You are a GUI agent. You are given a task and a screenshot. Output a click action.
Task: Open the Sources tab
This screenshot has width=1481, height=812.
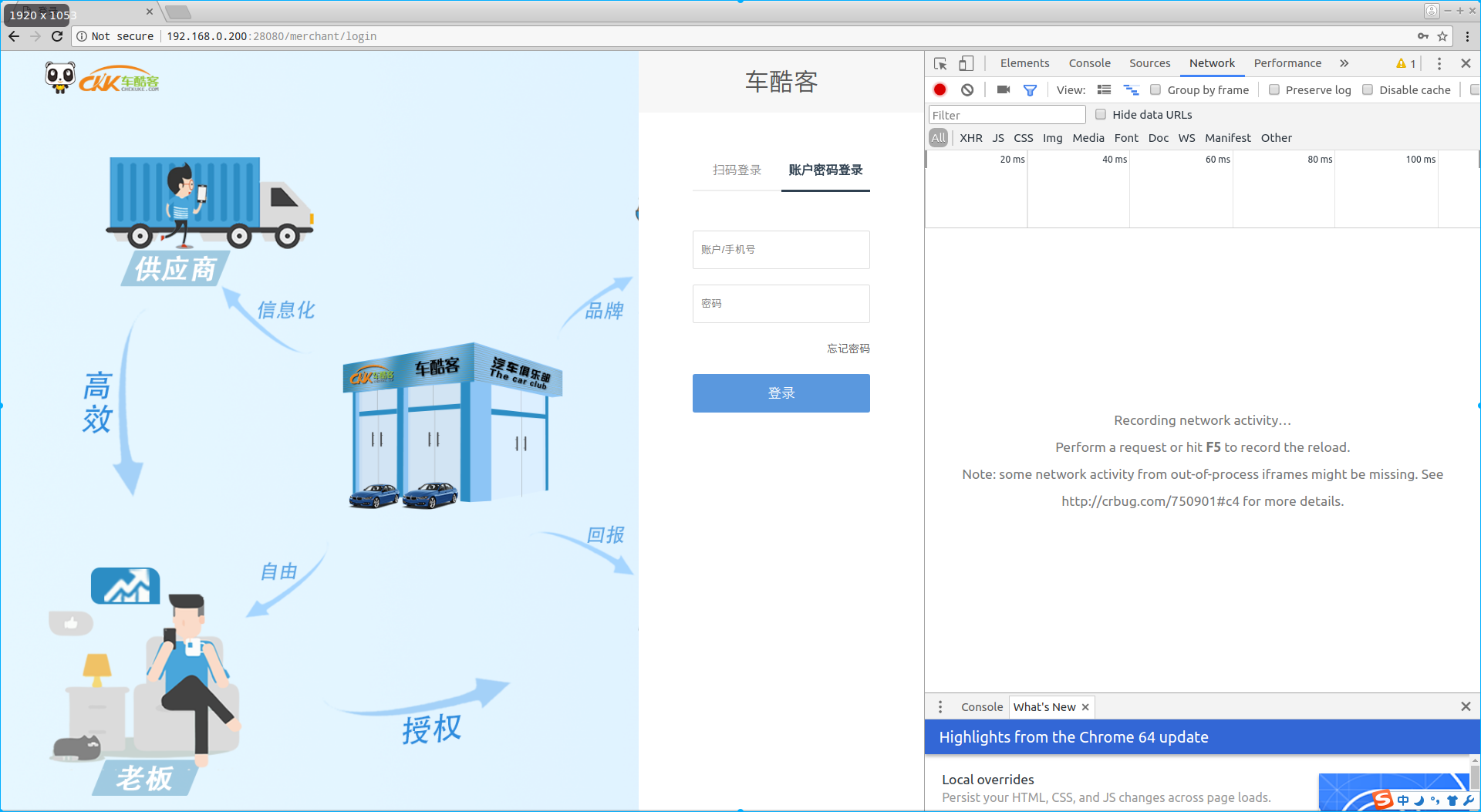pos(1149,63)
